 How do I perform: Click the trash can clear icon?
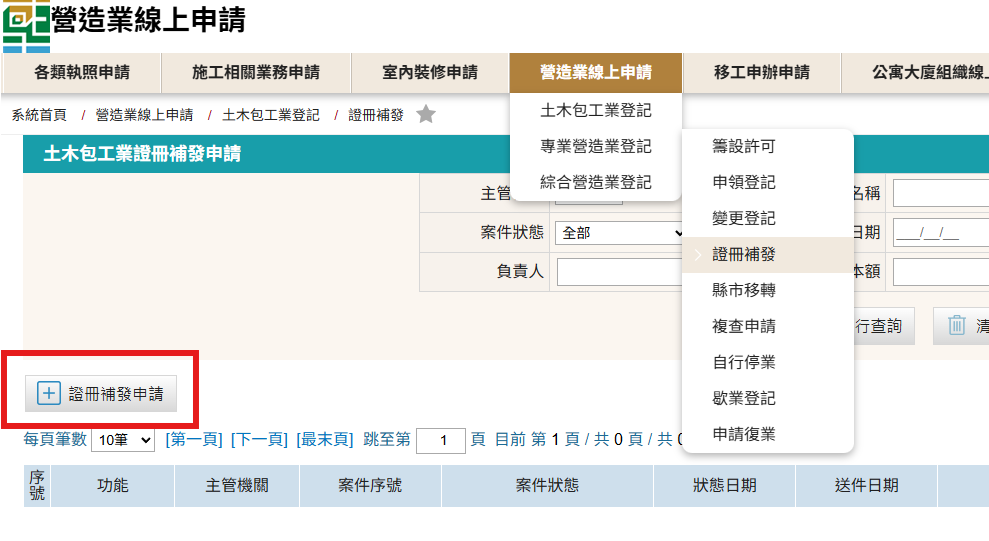pos(957,326)
